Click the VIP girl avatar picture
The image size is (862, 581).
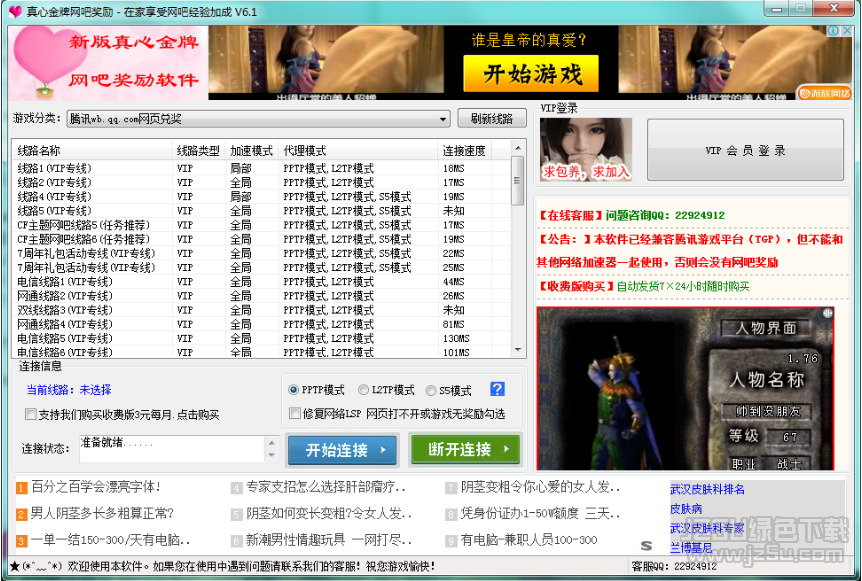point(586,150)
